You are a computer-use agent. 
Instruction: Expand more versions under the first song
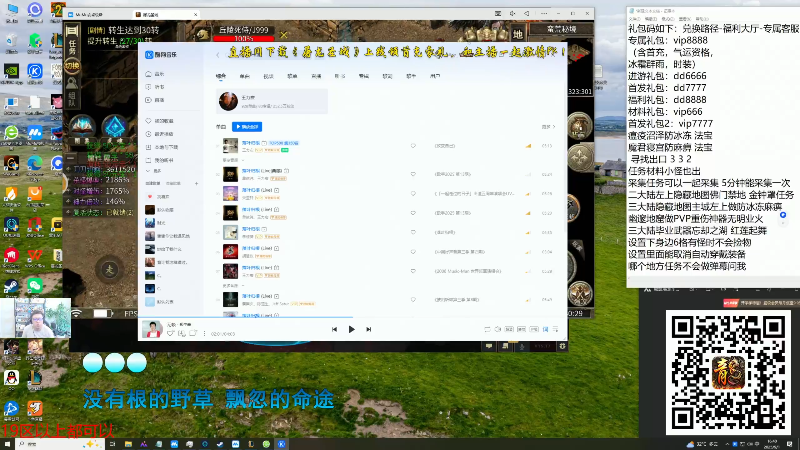tap(234, 160)
